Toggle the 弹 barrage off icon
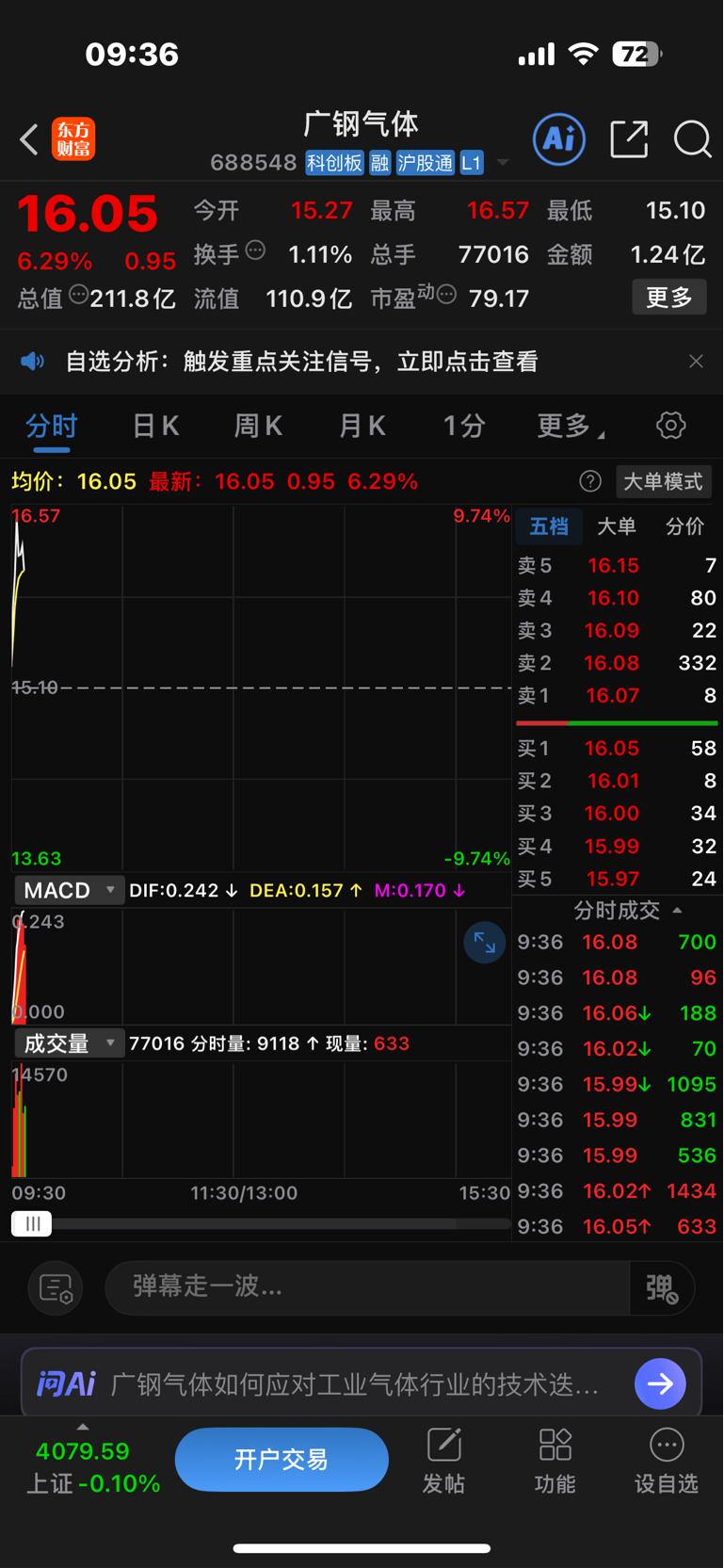This screenshot has height=1568, width=724. (662, 1288)
